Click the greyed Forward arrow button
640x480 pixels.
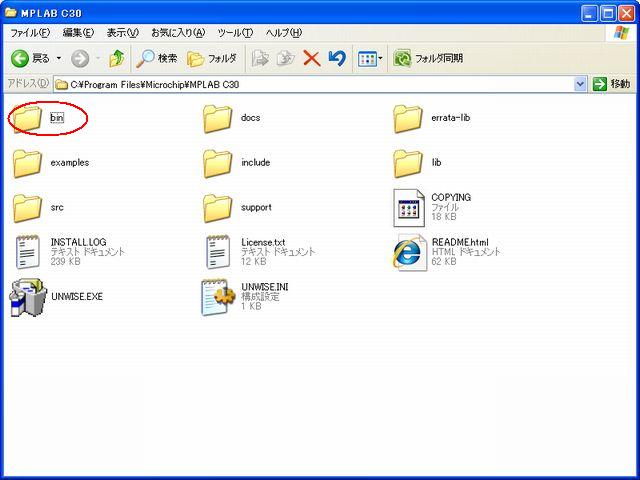(x=80, y=59)
